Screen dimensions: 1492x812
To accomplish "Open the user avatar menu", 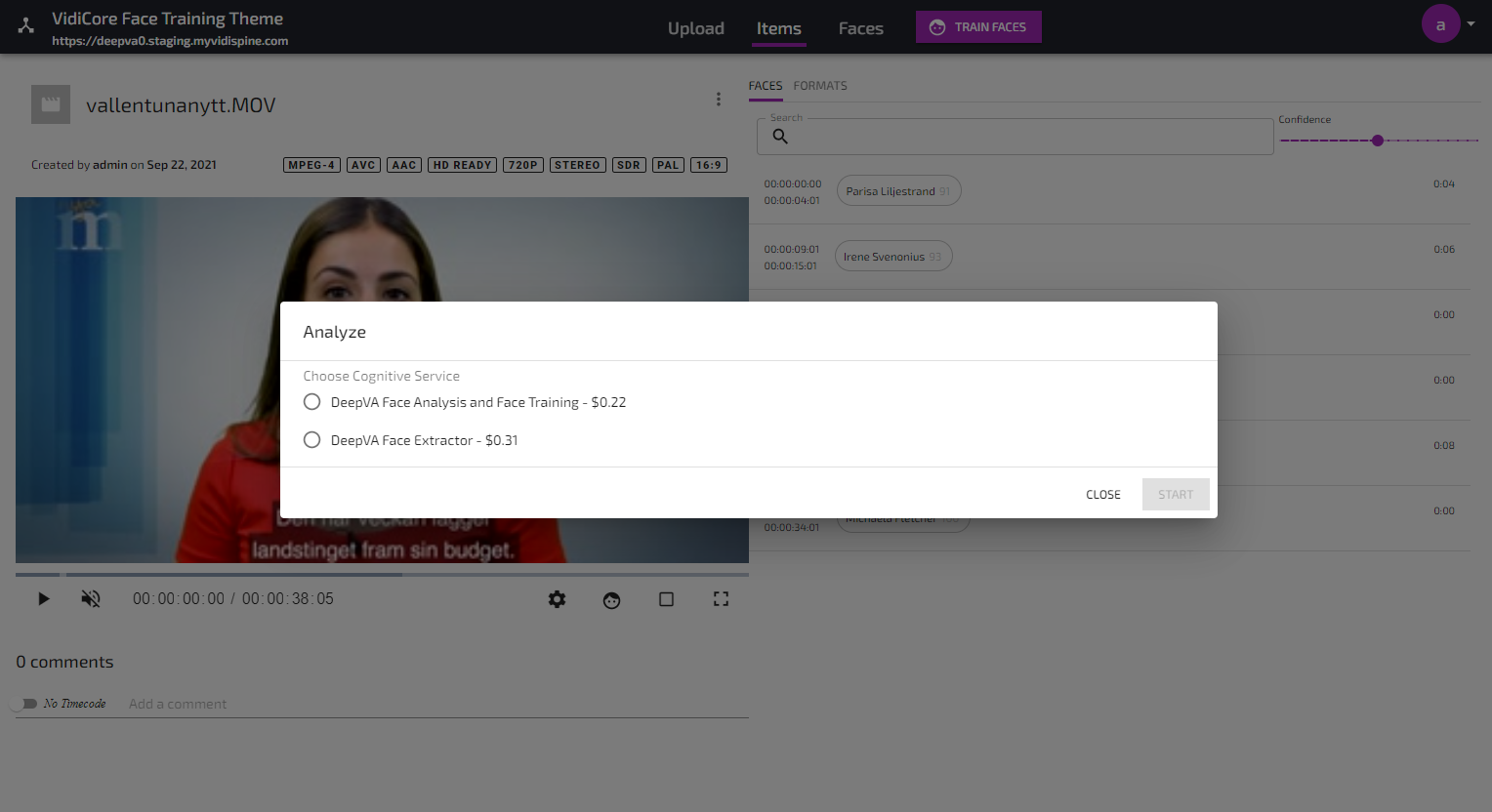I will (1440, 24).
